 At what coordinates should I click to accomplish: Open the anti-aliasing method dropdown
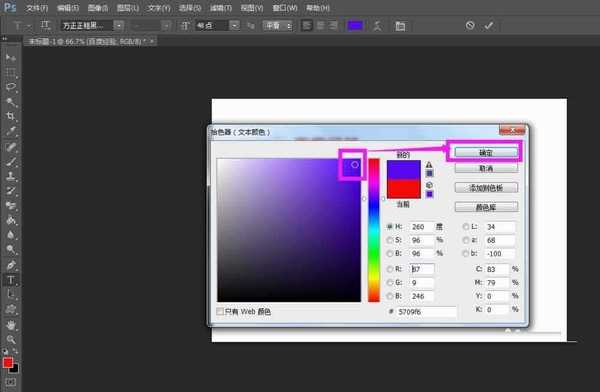(x=277, y=26)
